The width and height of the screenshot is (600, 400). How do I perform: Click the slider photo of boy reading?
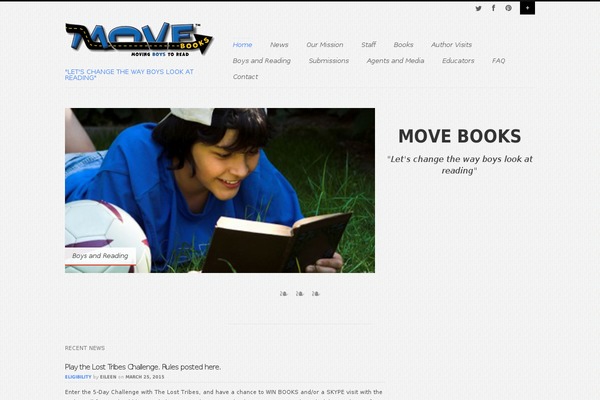click(220, 190)
